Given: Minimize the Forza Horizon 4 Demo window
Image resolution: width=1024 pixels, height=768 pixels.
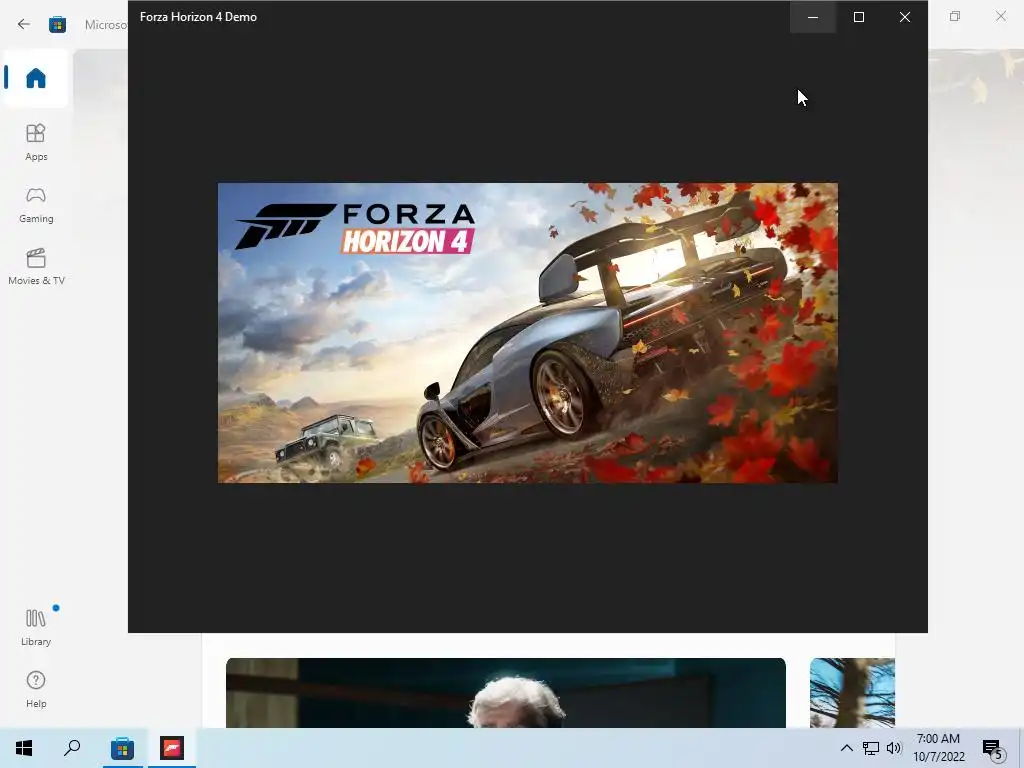Looking at the screenshot, I should pyautogui.click(x=813, y=17).
